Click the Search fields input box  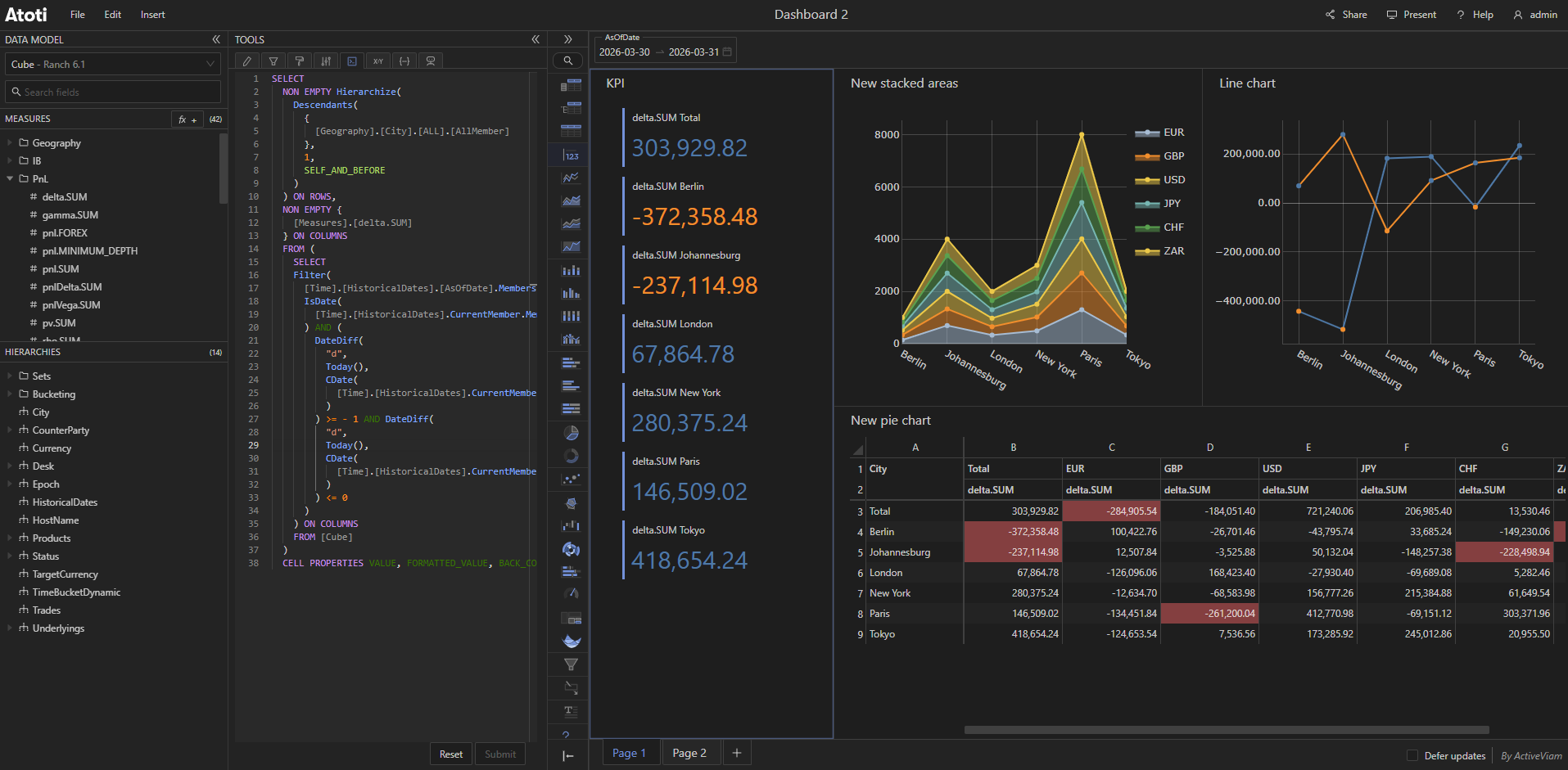113,92
